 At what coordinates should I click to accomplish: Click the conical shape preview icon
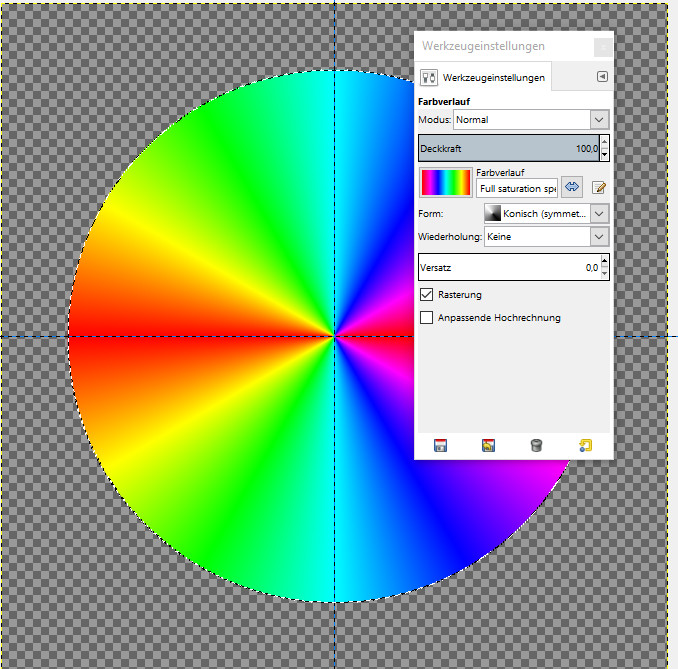493,213
